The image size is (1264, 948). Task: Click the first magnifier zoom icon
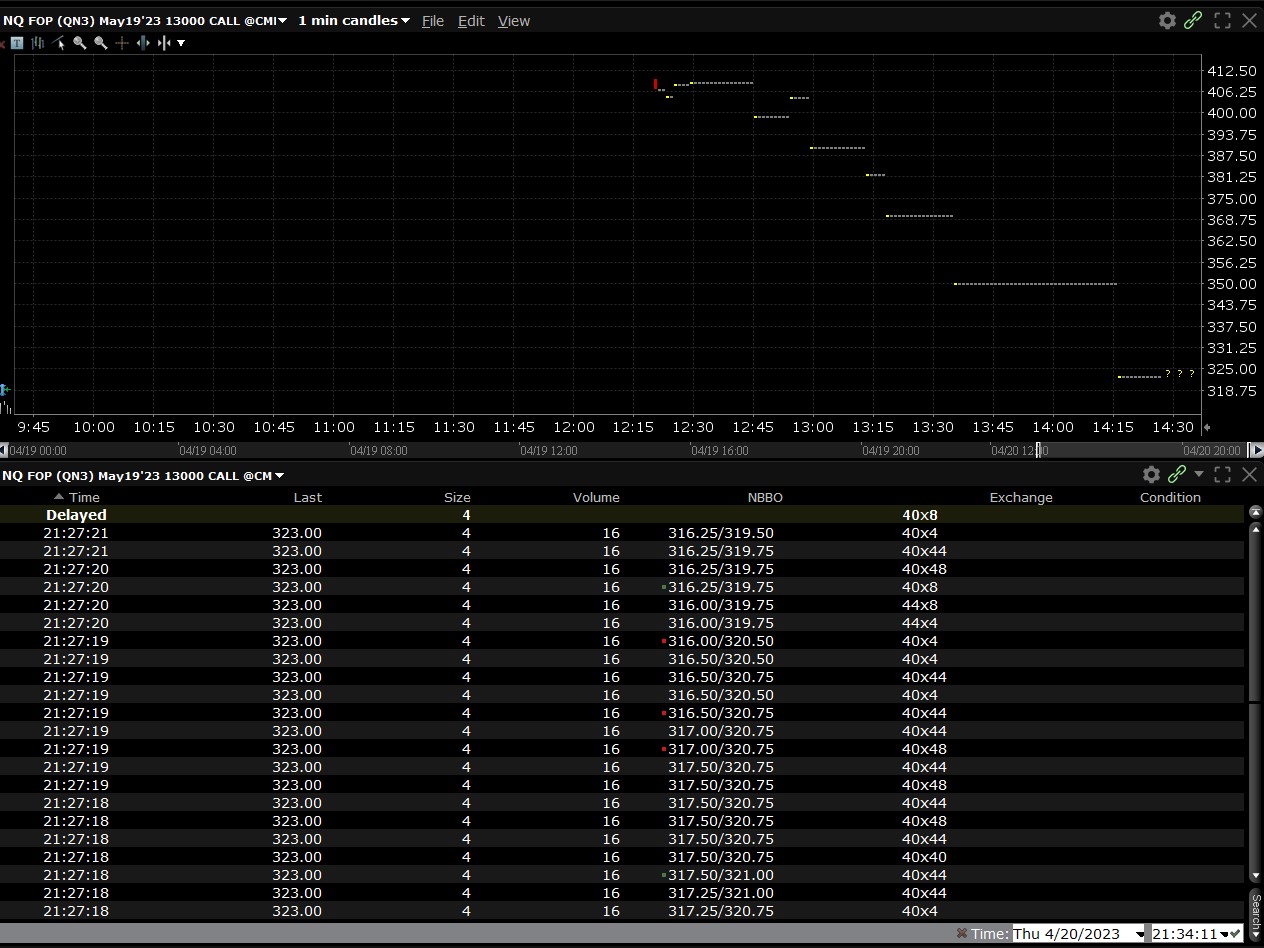pyautogui.click(x=80, y=43)
